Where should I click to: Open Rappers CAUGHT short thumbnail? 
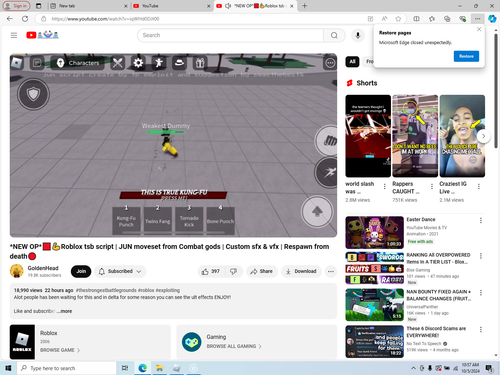pyautogui.click(x=415, y=136)
